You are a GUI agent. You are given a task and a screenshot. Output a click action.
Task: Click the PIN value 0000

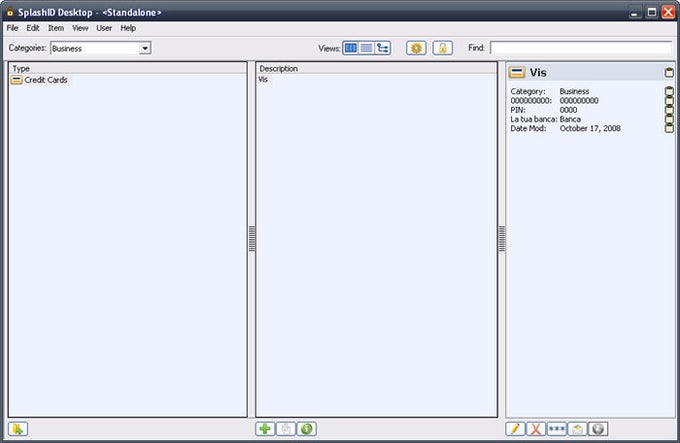click(568, 110)
